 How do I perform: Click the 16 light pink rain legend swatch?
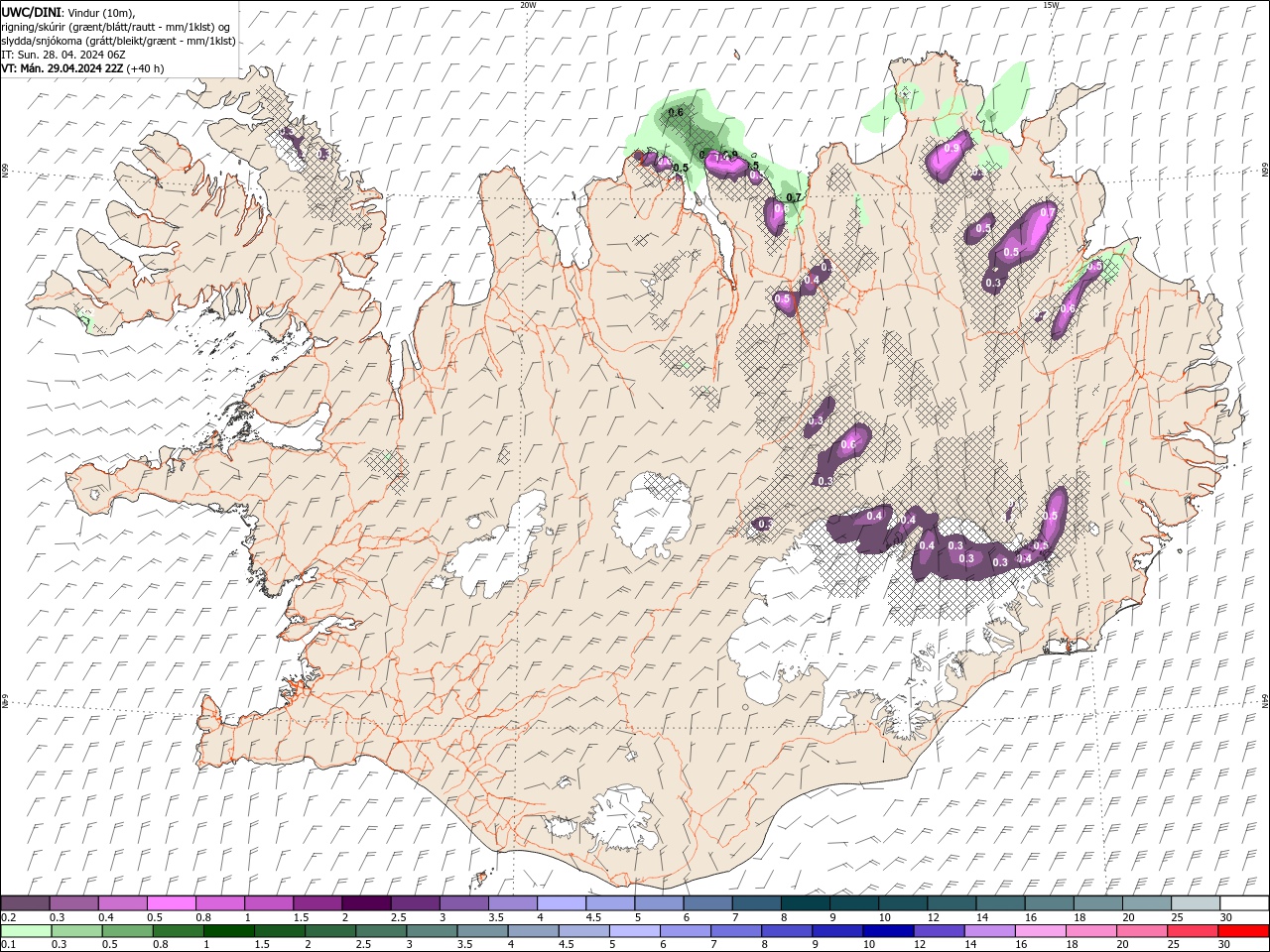pyautogui.click(x=1040, y=930)
